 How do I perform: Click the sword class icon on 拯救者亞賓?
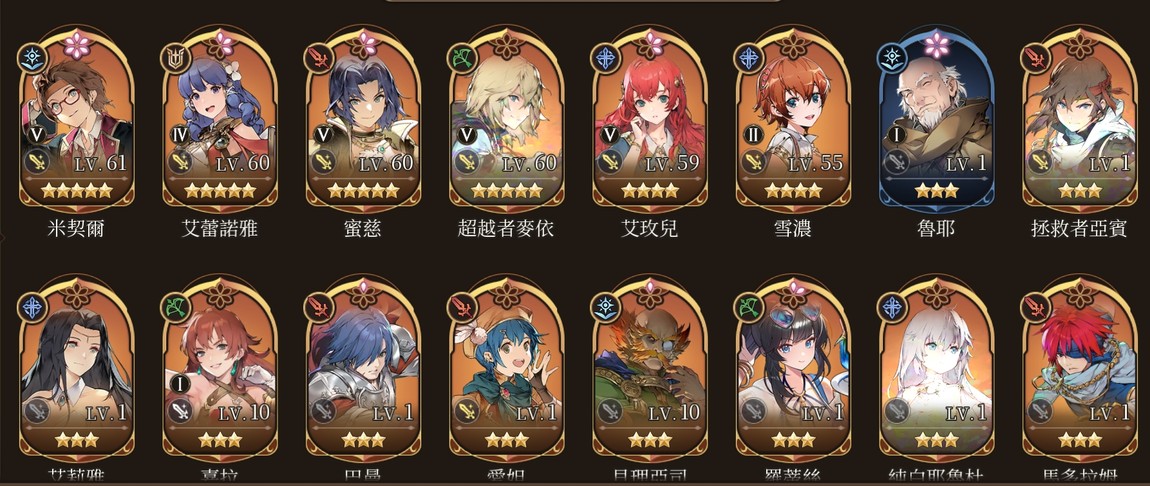[1037, 59]
